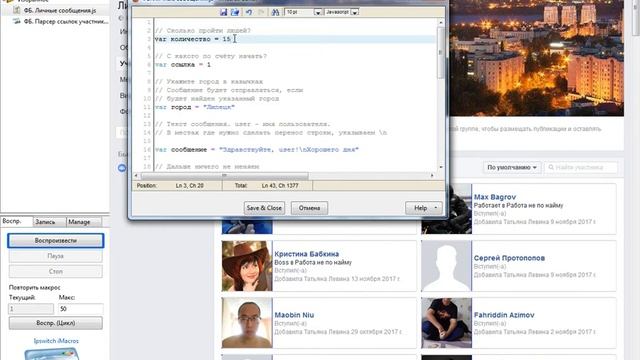This screenshot has width=640, height=360.
Task: Click the Save As icon in editor toolbar
Action: (x=235, y=12)
